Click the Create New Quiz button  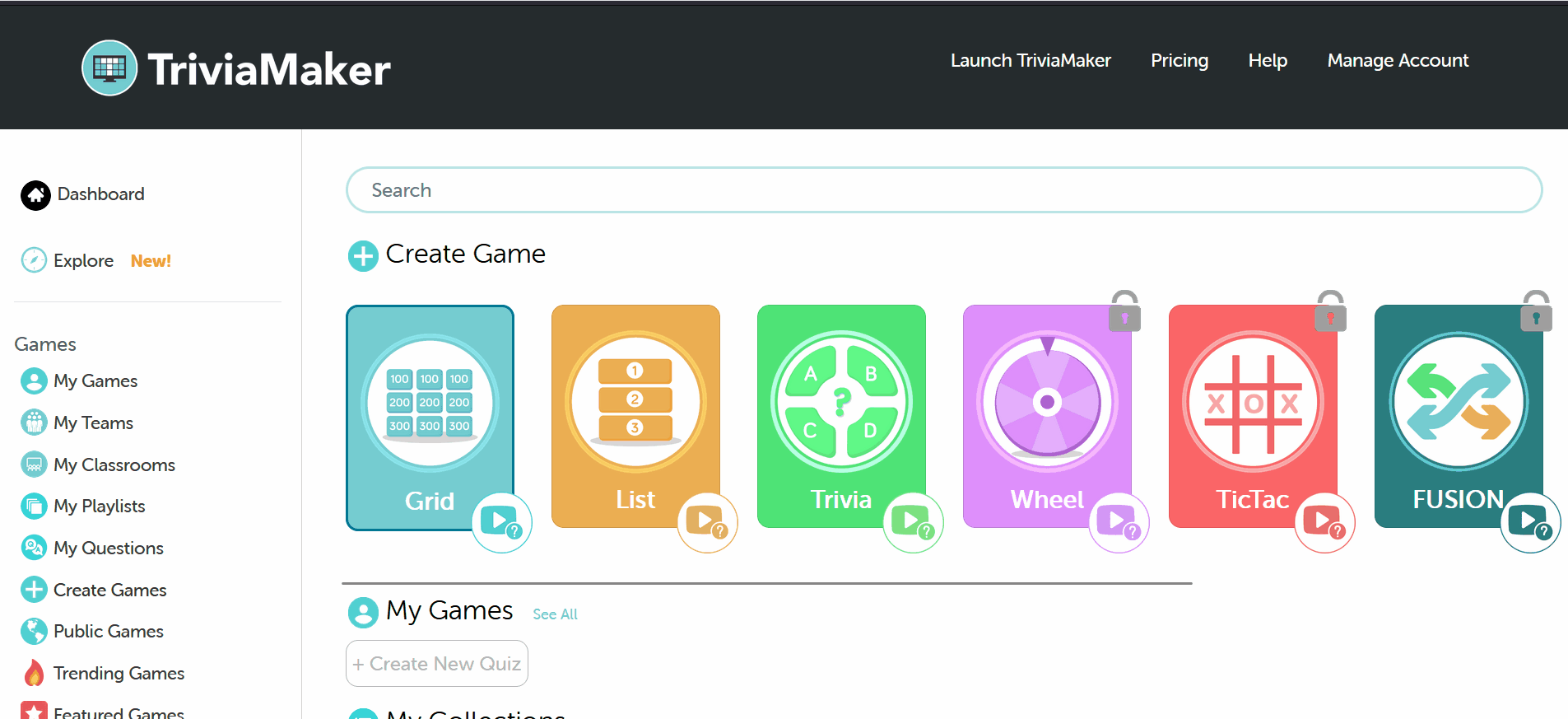[x=437, y=664]
